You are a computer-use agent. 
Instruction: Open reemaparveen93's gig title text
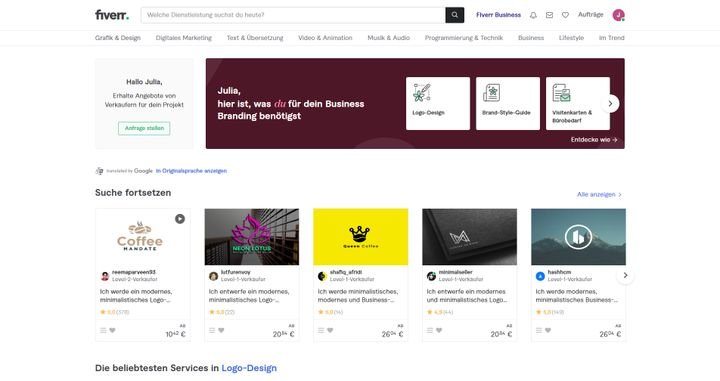(x=136, y=296)
